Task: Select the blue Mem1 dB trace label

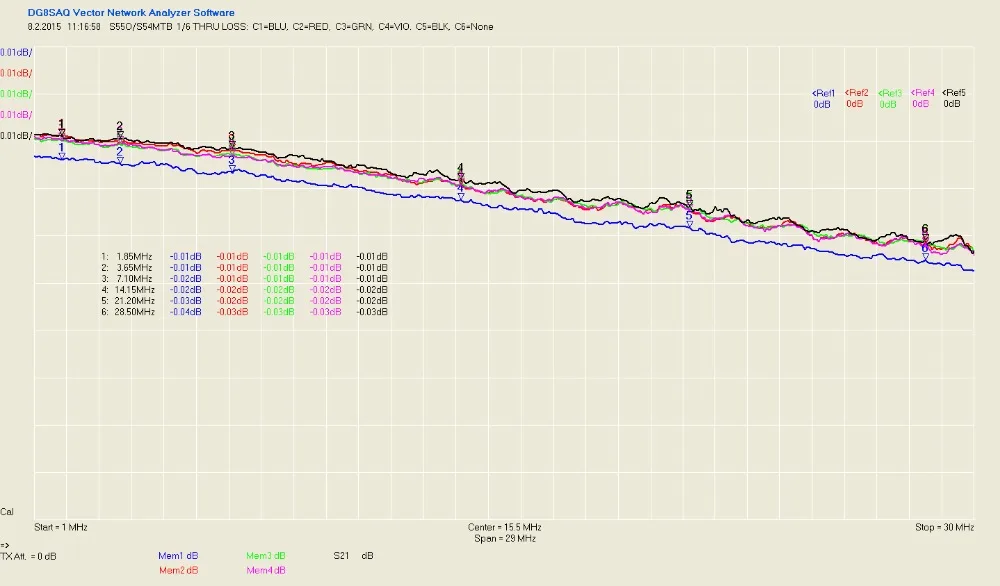Action: point(178,556)
